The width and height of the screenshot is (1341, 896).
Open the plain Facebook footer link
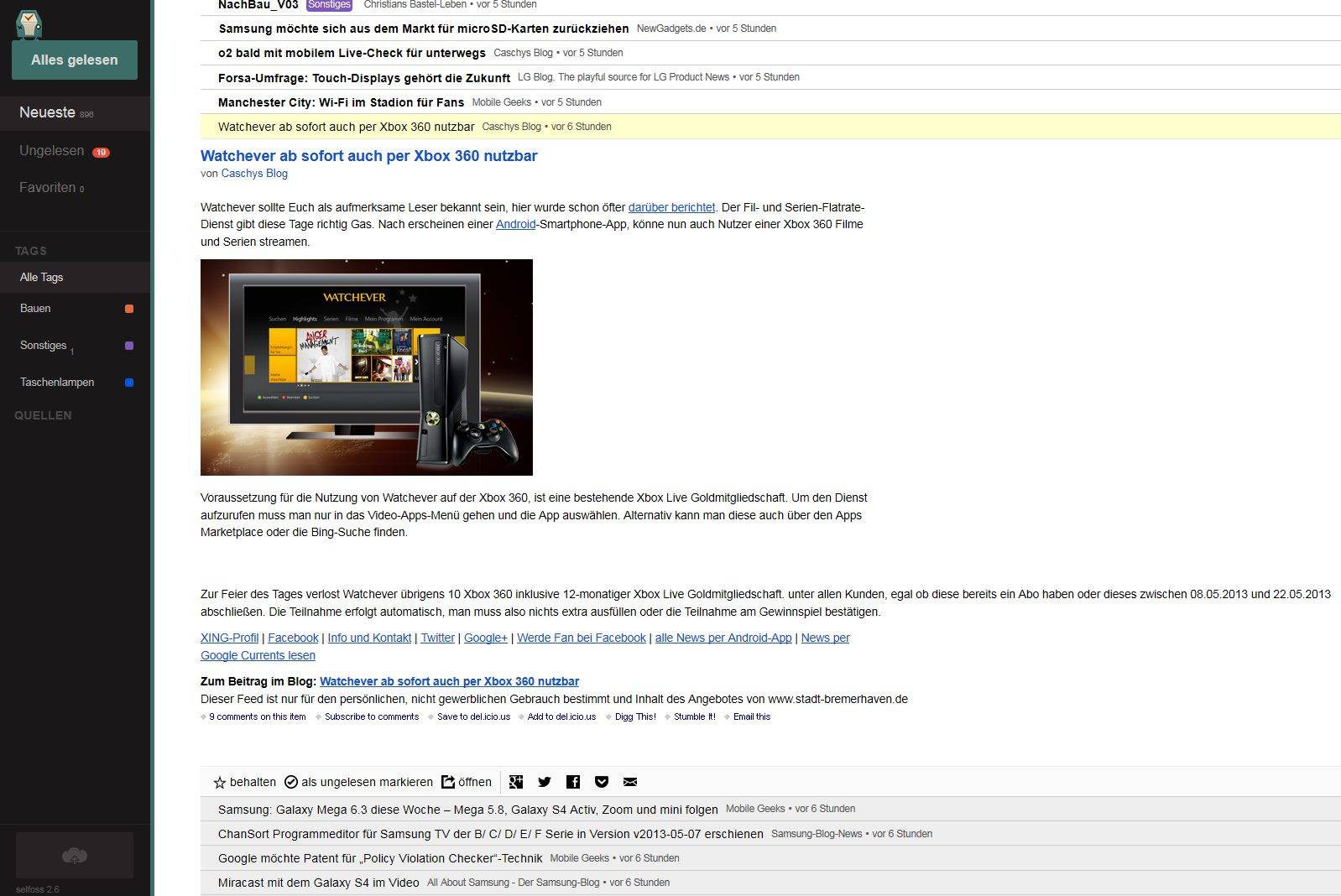[293, 638]
